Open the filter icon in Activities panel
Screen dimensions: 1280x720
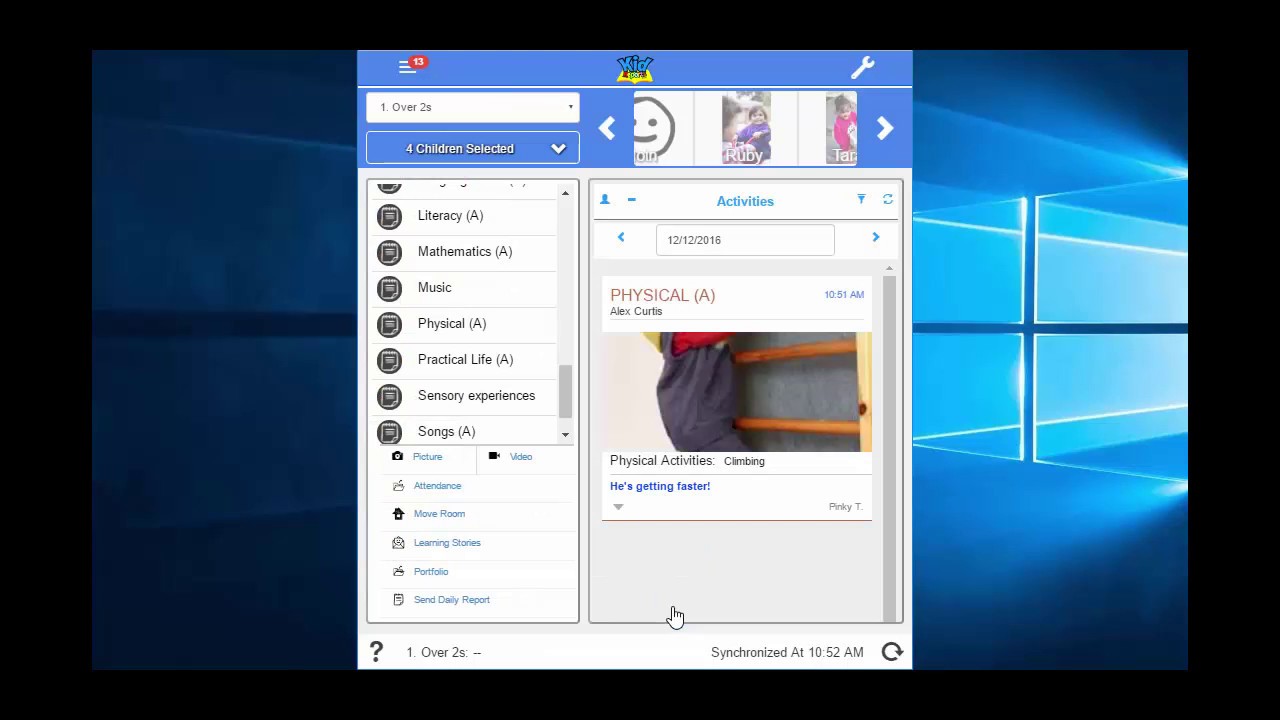pos(861,200)
